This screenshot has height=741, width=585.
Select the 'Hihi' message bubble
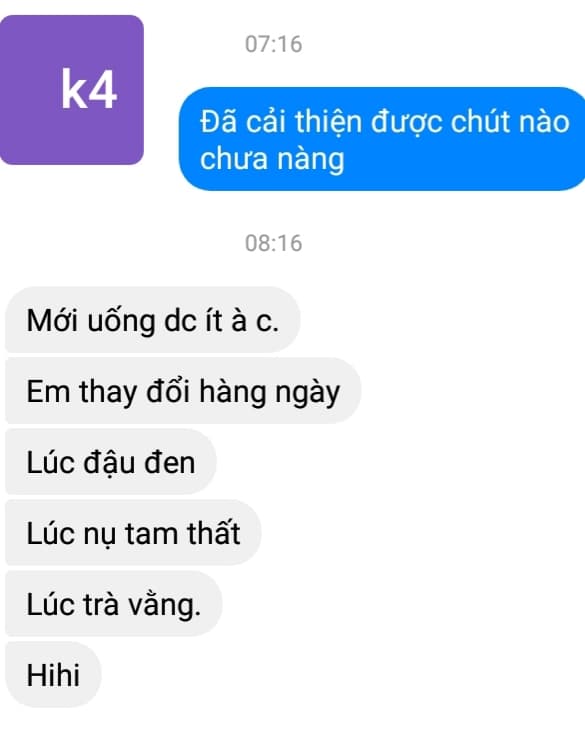[x=53, y=674]
